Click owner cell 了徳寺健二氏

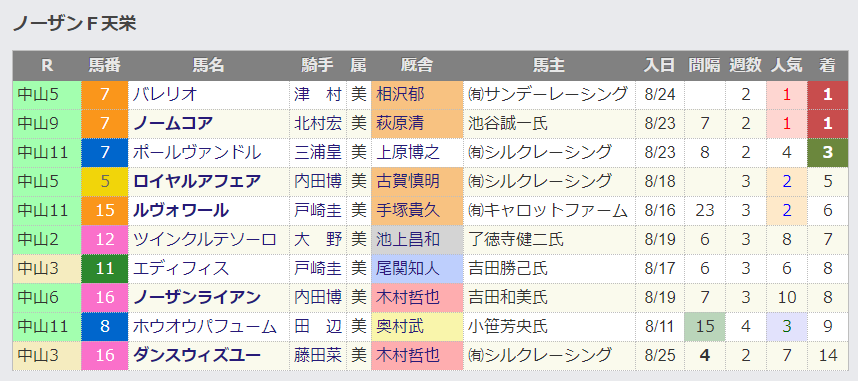(549, 239)
